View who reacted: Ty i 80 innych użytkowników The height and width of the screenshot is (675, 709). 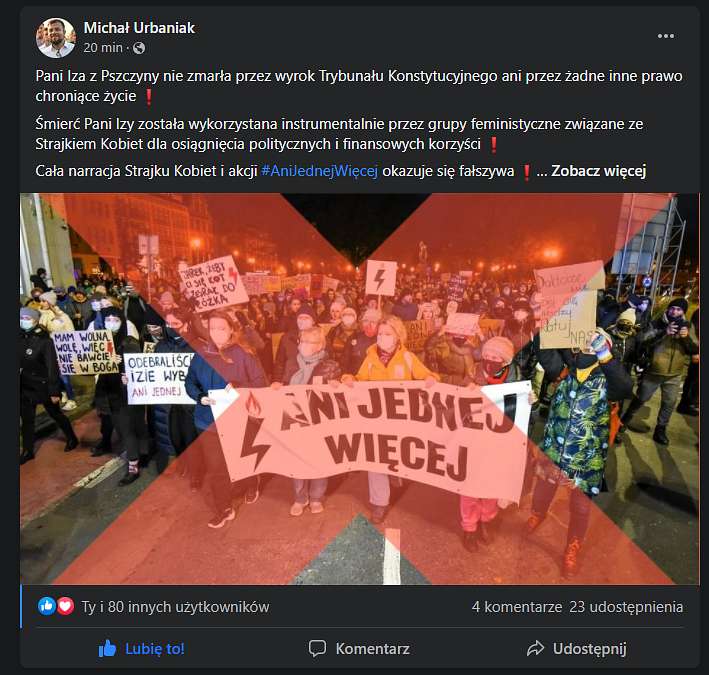175,607
